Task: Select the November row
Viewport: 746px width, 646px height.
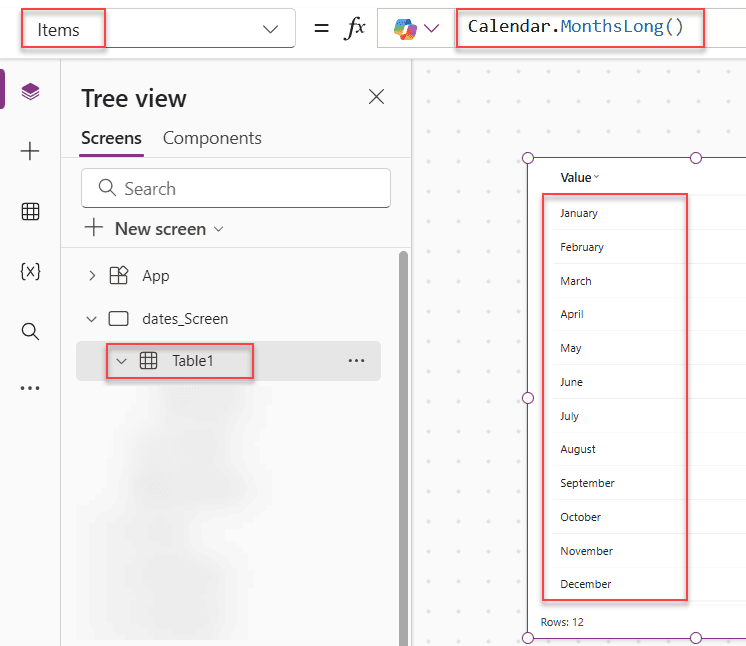Action: (x=586, y=551)
